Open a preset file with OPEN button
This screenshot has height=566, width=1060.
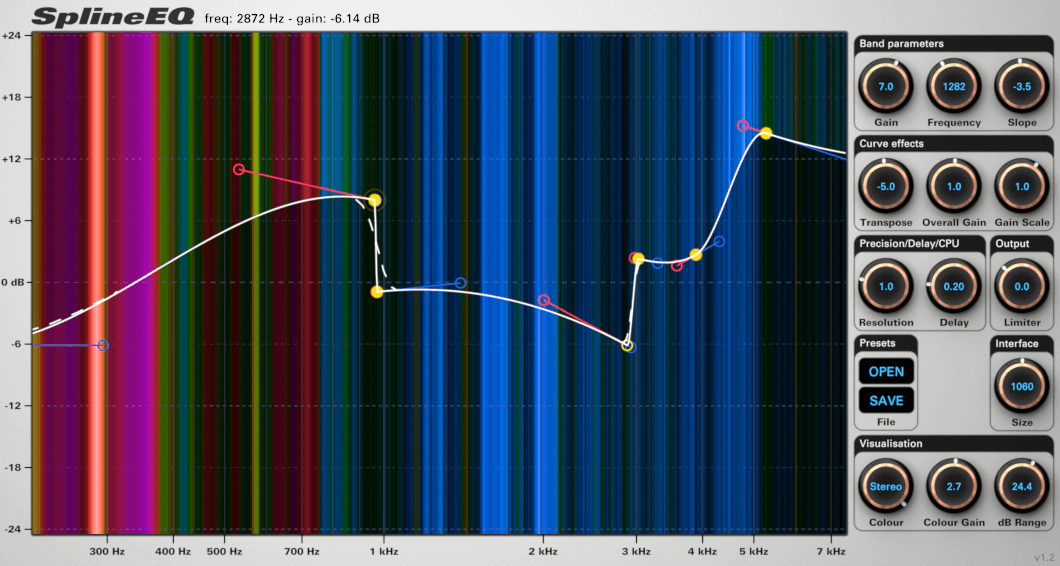pos(885,371)
